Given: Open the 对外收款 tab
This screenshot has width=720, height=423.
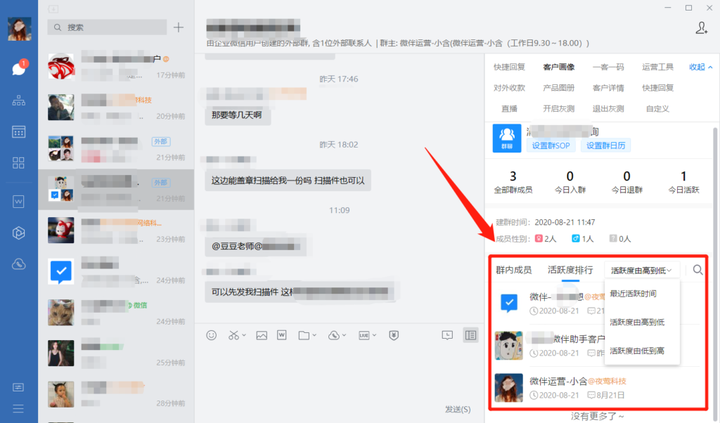Looking at the screenshot, I should 509,88.
